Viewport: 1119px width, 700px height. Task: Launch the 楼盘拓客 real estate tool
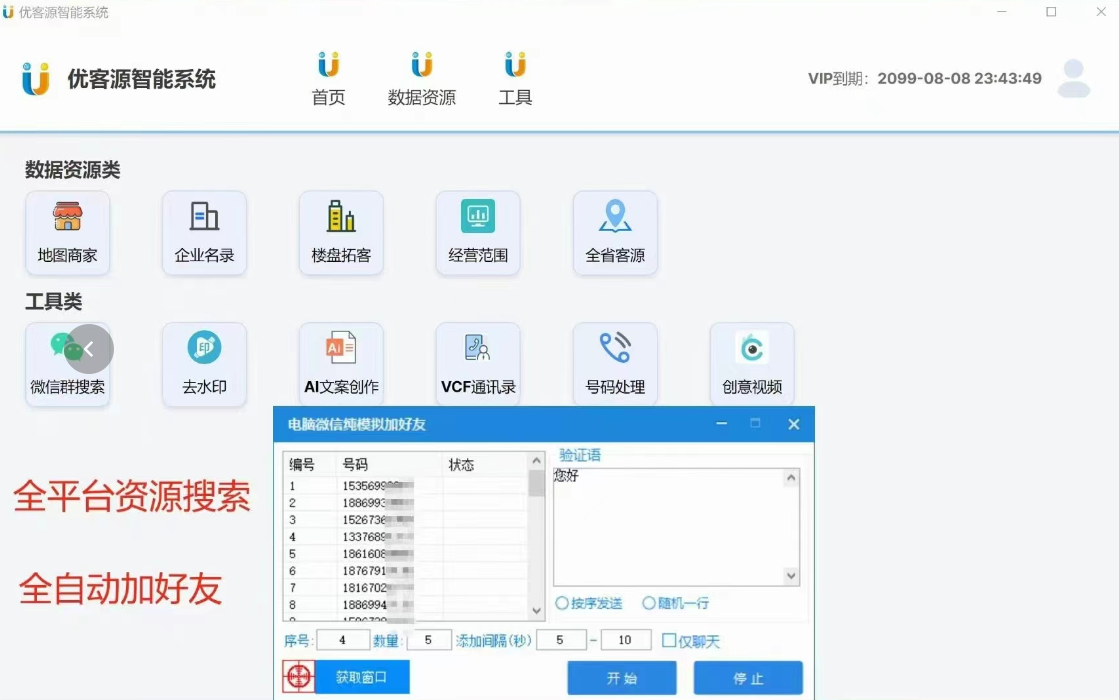(341, 232)
